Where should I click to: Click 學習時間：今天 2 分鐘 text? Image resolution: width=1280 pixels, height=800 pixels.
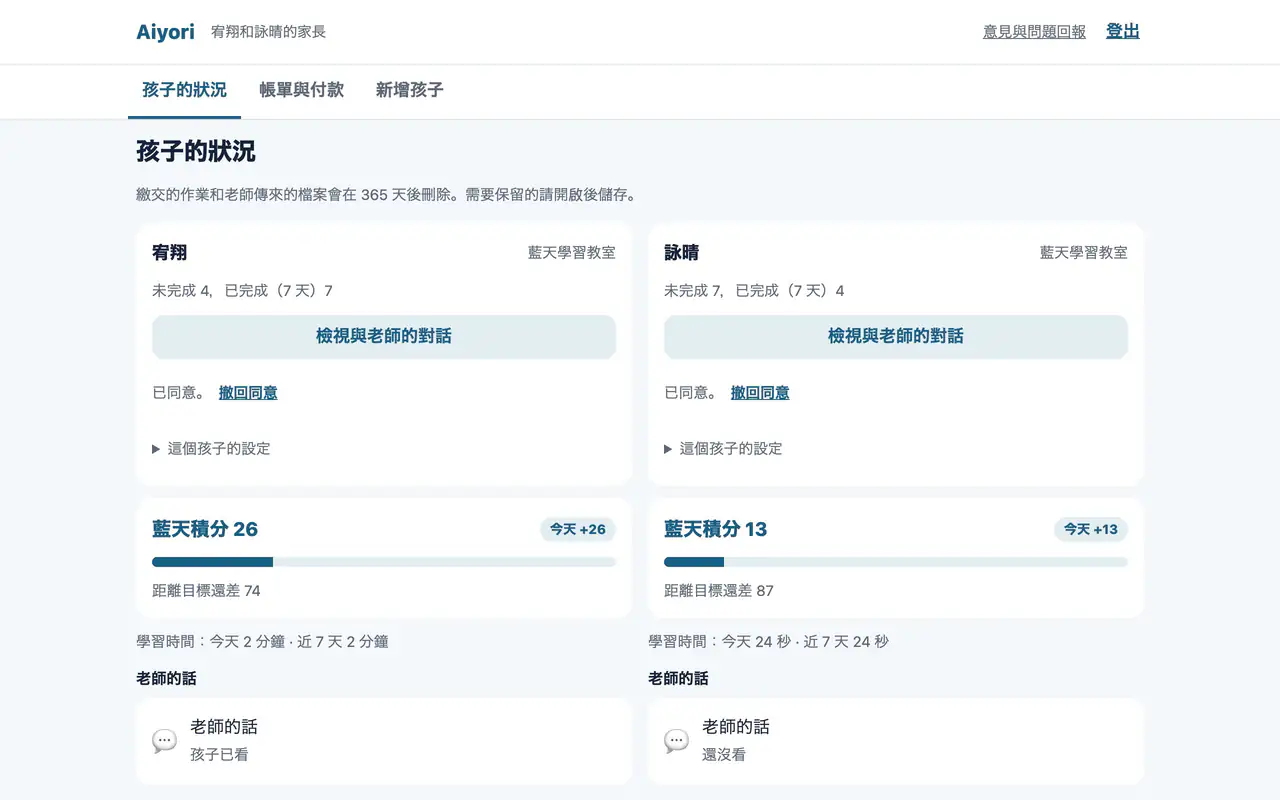[262, 641]
